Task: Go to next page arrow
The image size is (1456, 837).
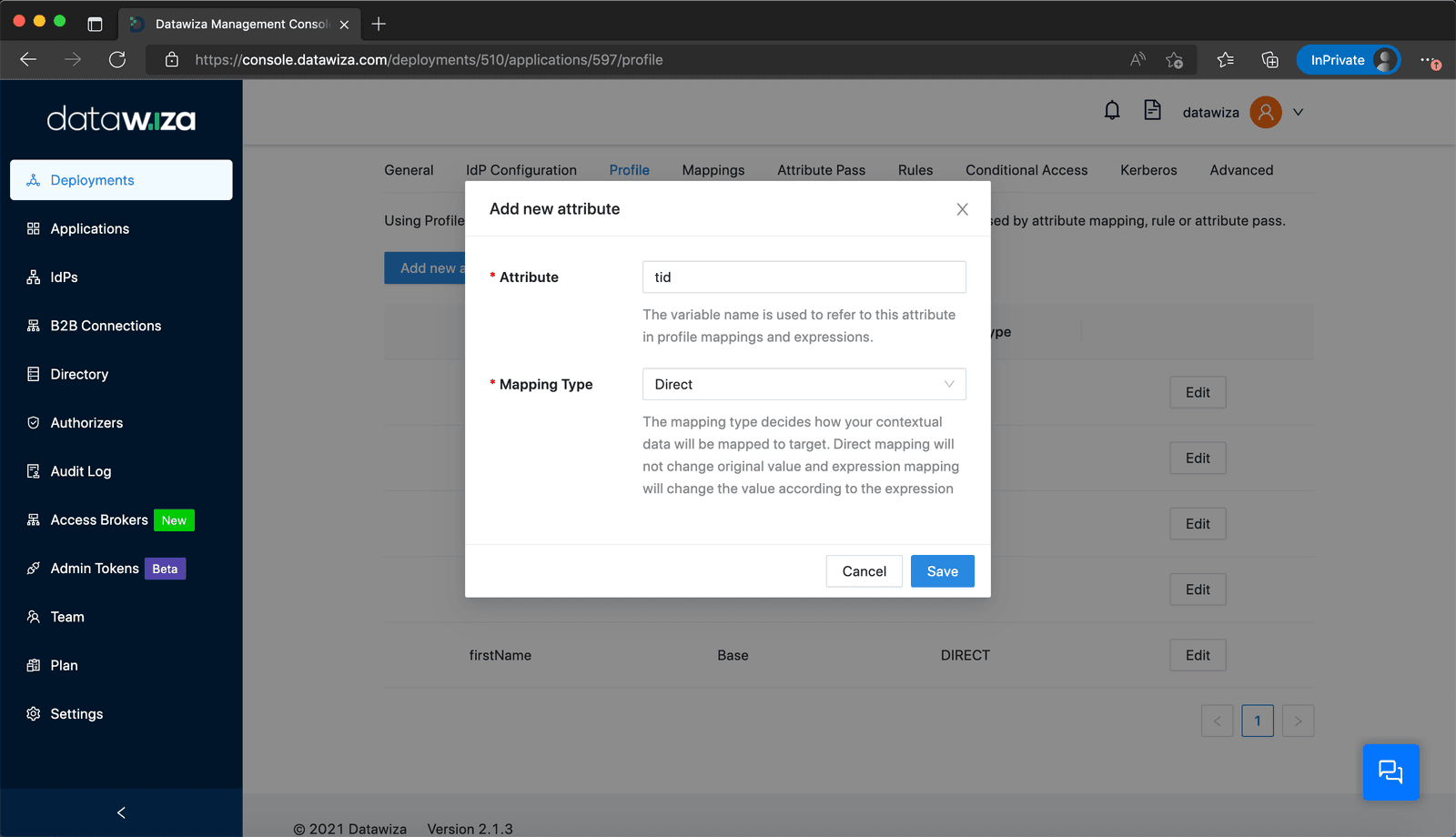Action: [1298, 721]
